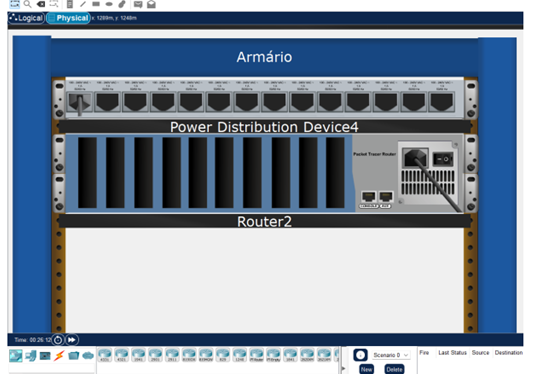Select the Power Distribution Device4 label

point(264,127)
